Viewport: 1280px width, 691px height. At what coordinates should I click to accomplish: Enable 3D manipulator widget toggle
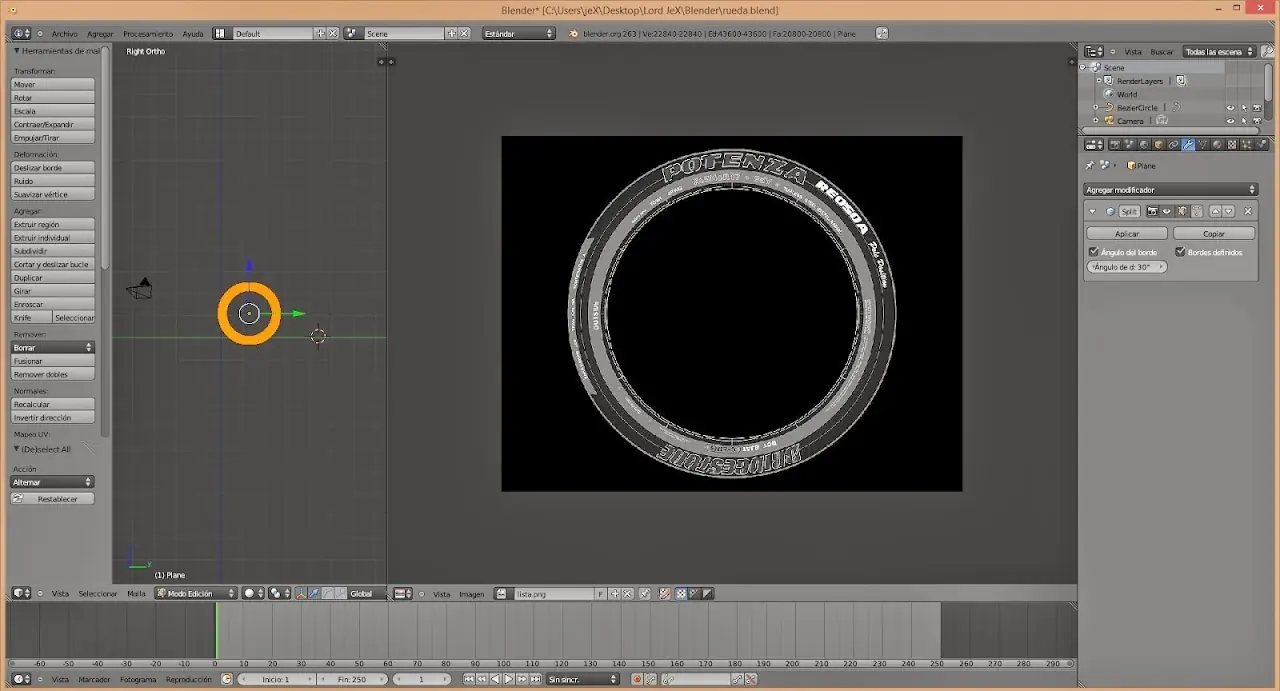301,593
